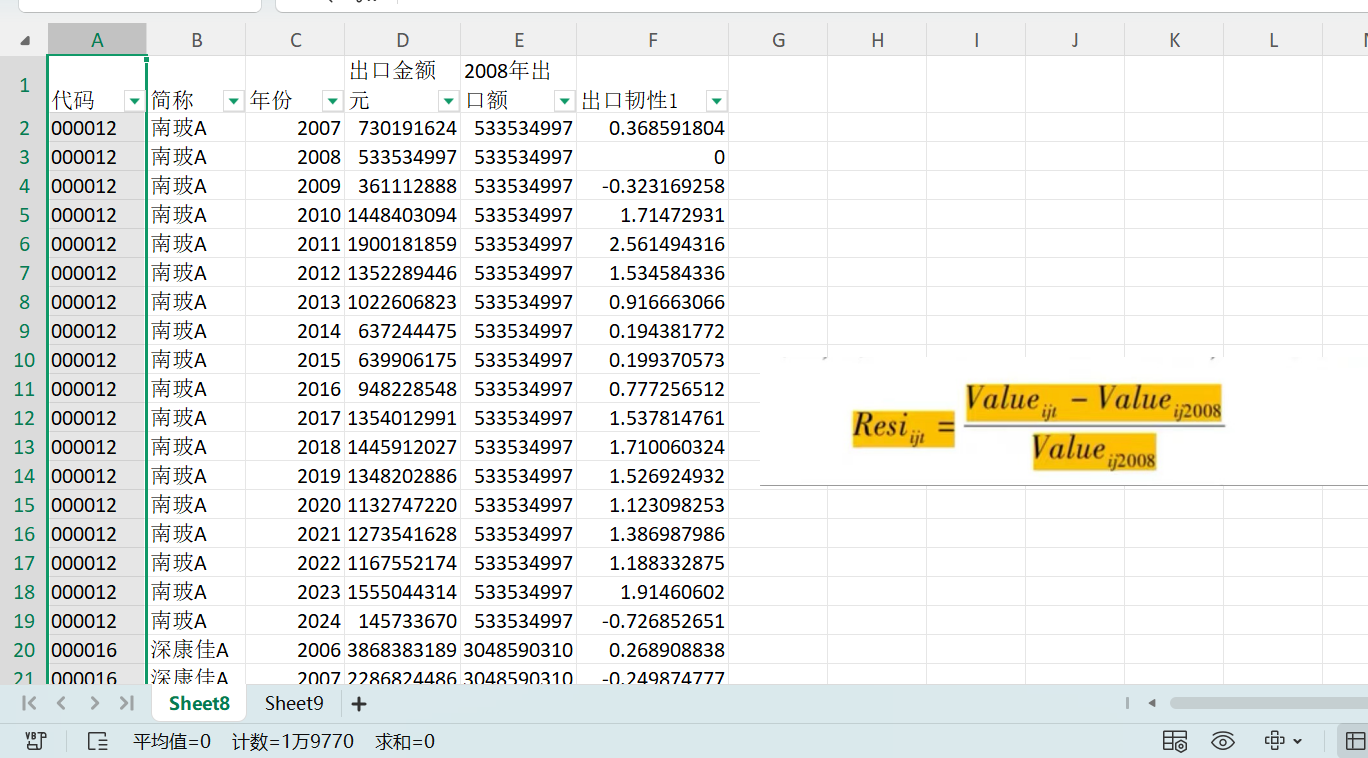Open the filter dropdown for 出口韧性1
The image size is (1368, 758).
pyautogui.click(x=716, y=100)
